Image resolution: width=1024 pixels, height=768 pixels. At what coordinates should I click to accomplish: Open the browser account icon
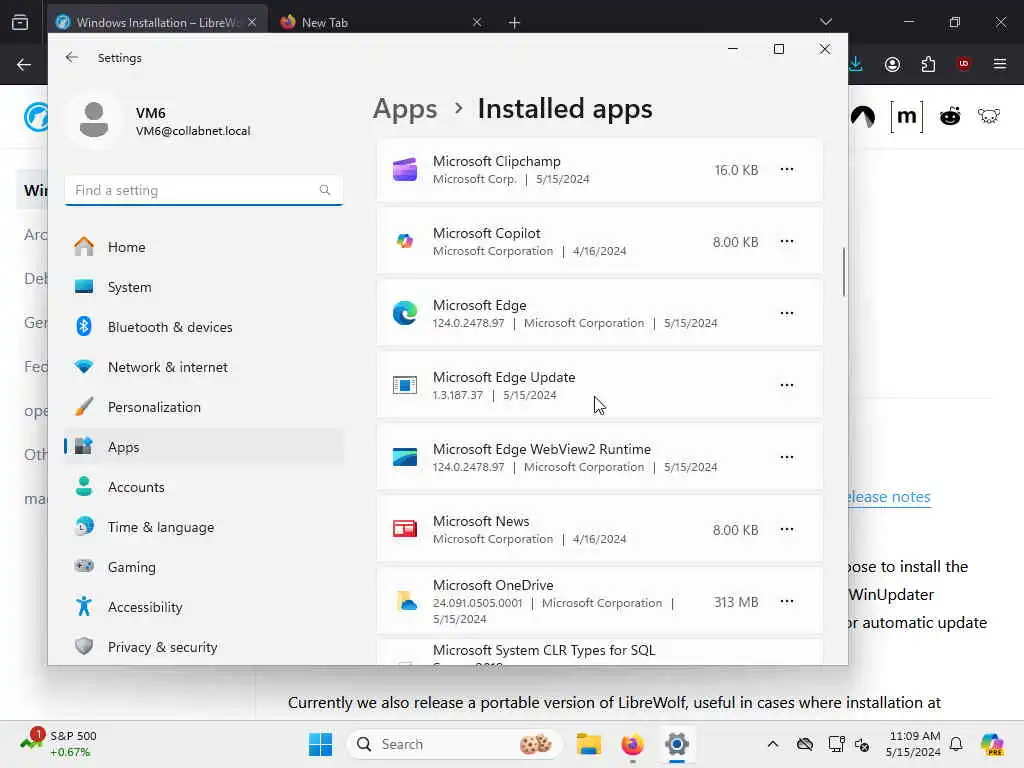(x=892, y=64)
